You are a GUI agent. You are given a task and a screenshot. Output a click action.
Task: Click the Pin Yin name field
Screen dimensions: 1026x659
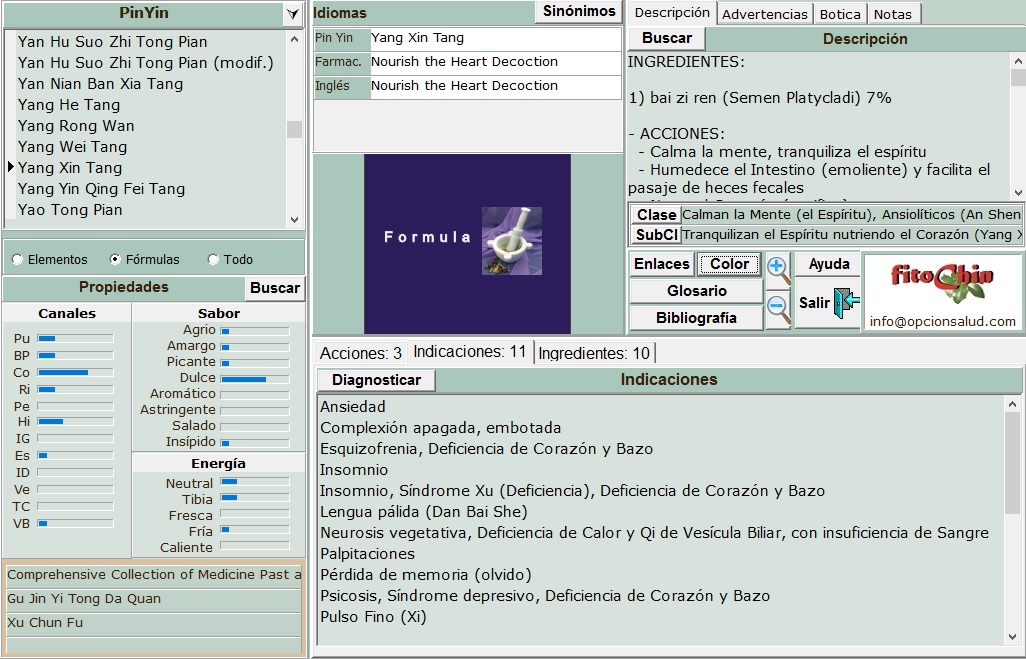pyautogui.click(x=495, y=39)
